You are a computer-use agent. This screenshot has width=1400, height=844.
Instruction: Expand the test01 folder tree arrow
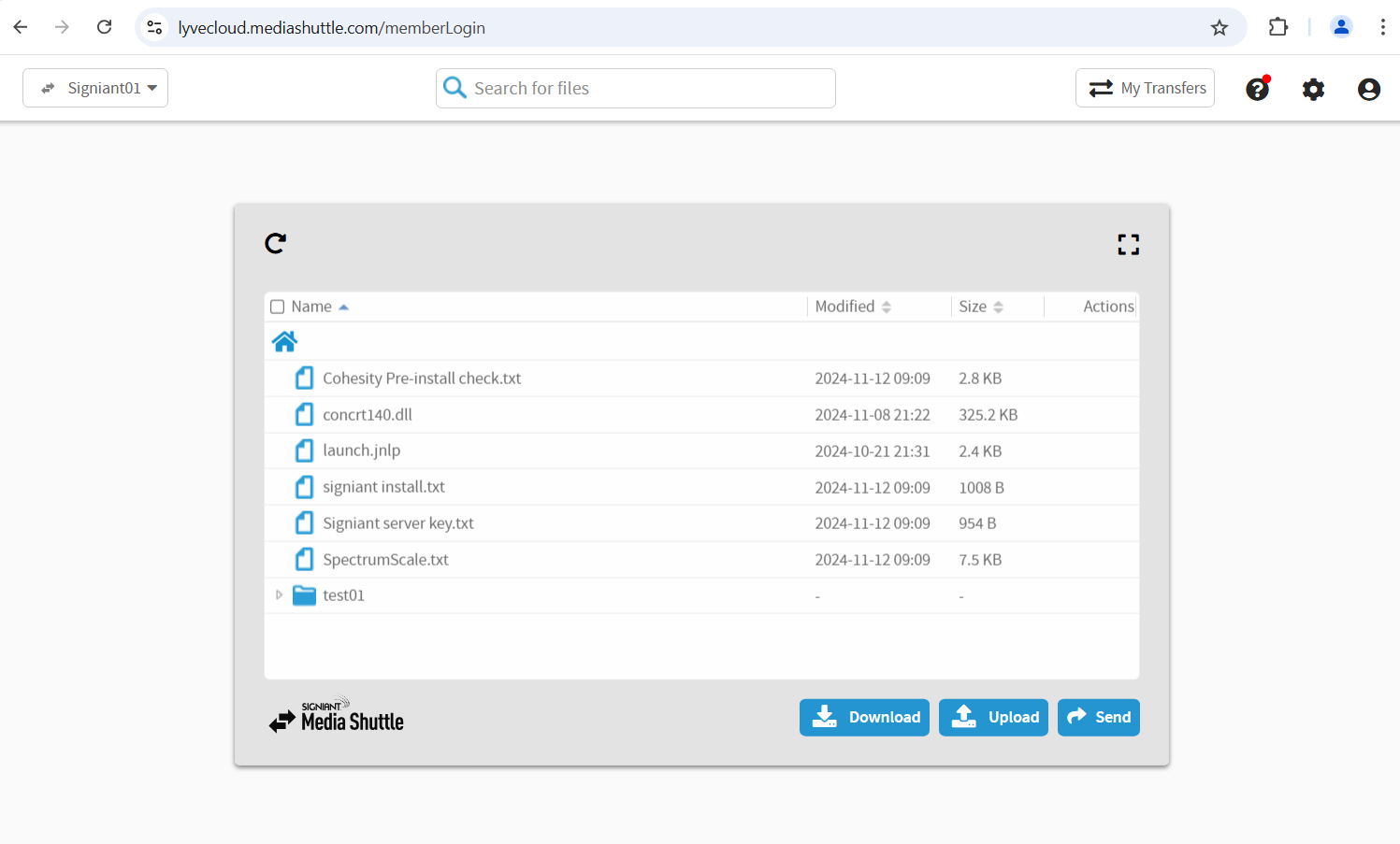(279, 595)
